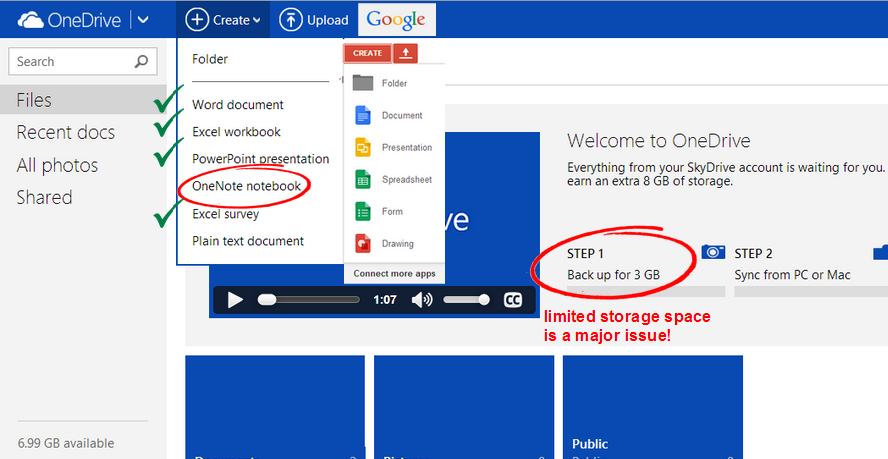Click the blue Google Document icon
The height and width of the screenshot is (459, 888).
tap(362, 115)
